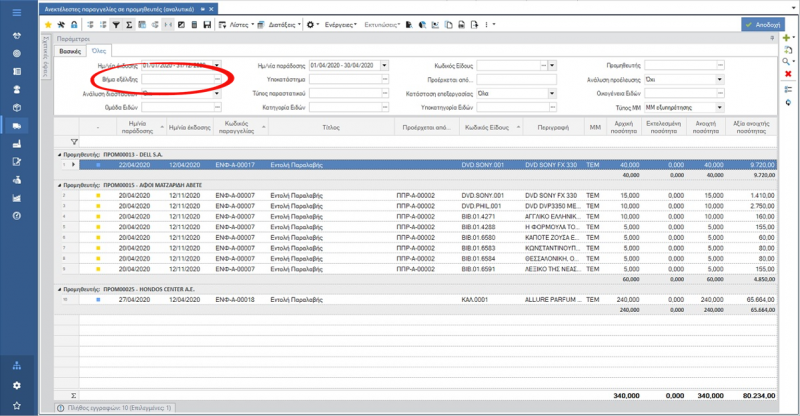Click the green plus add icon

[786, 38]
